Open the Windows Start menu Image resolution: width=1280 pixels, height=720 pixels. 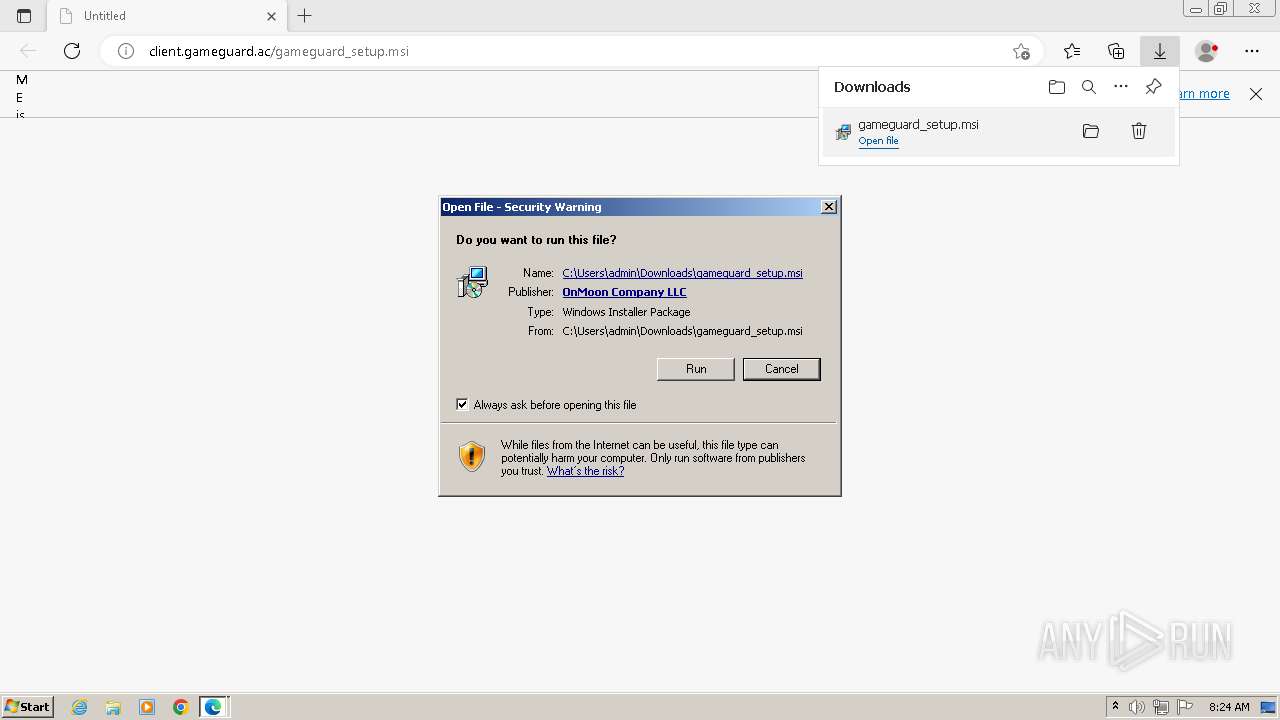tap(28, 706)
